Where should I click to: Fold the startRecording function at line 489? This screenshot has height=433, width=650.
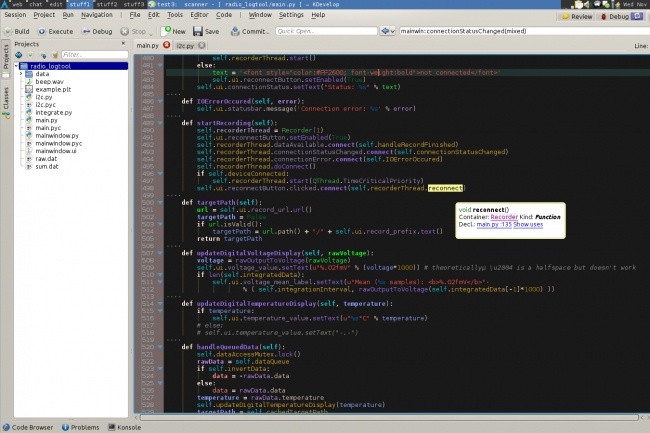(160, 123)
